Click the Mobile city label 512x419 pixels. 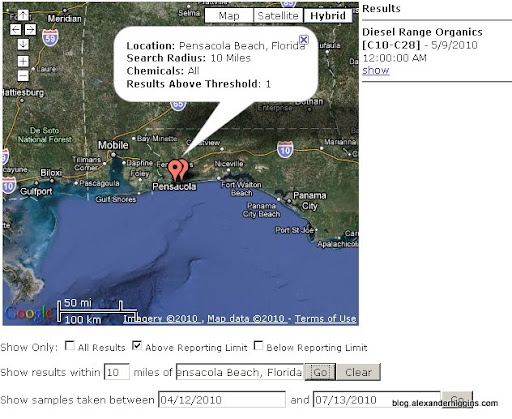pyautogui.click(x=113, y=145)
